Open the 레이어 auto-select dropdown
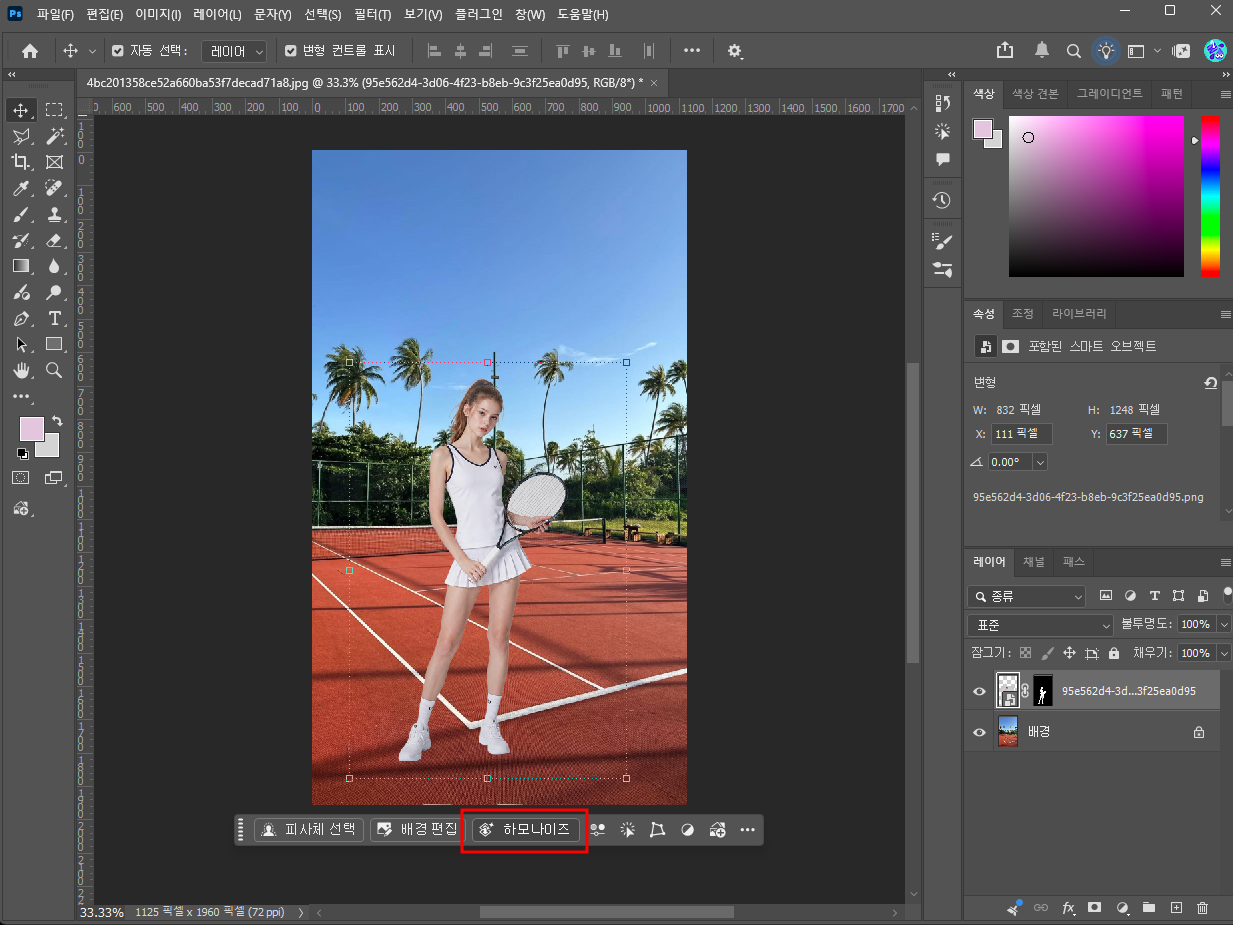The width and height of the screenshot is (1233, 925). [235, 51]
